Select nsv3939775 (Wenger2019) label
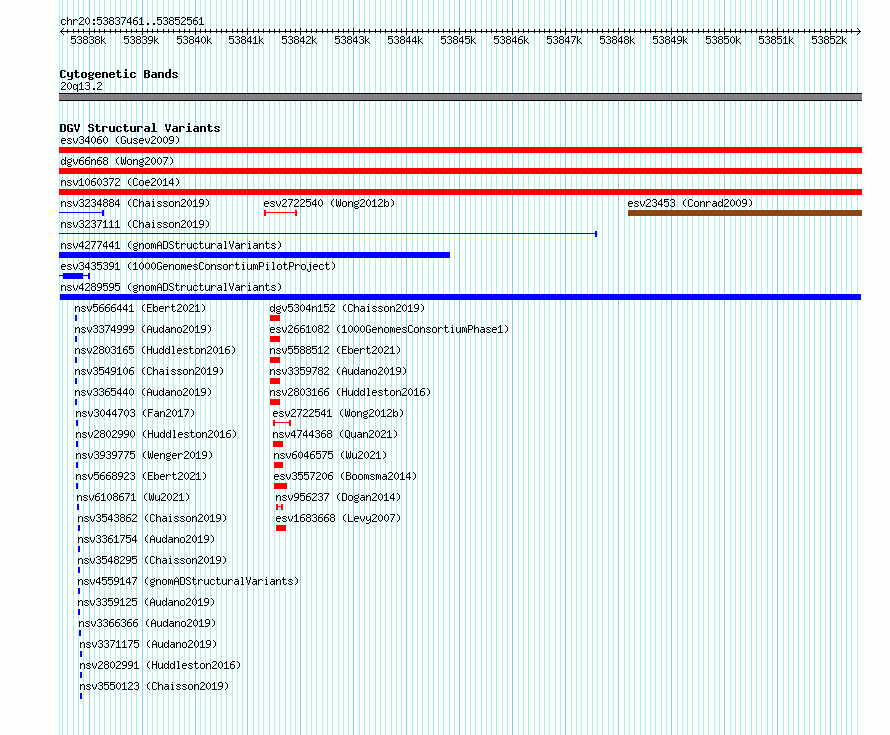Screen dimensions: 890x735 point(144,455)
